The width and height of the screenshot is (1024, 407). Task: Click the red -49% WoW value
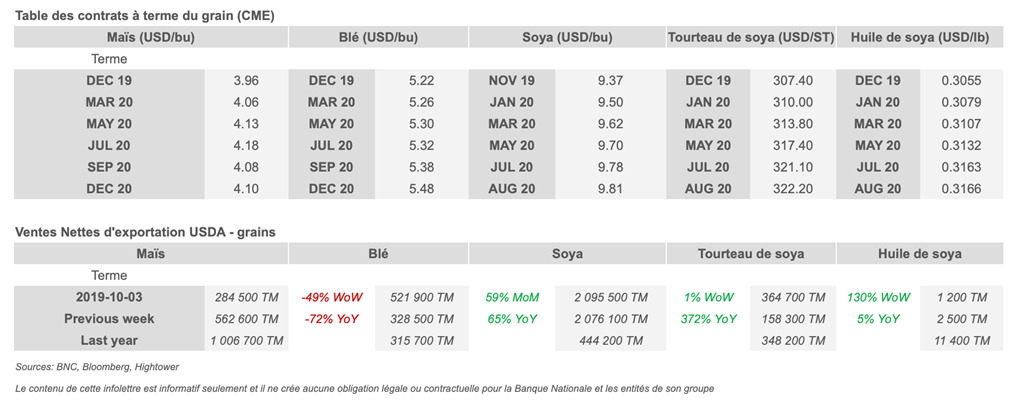332,297
